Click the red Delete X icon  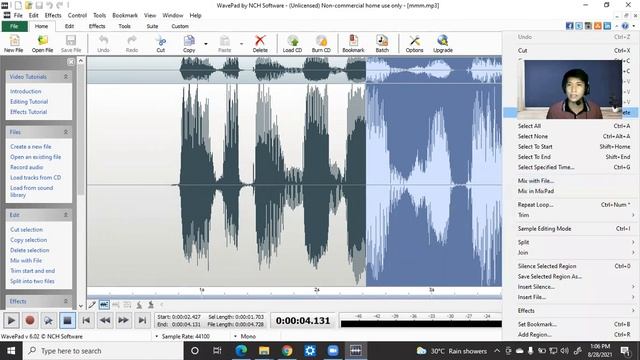[x=260, y=43]
